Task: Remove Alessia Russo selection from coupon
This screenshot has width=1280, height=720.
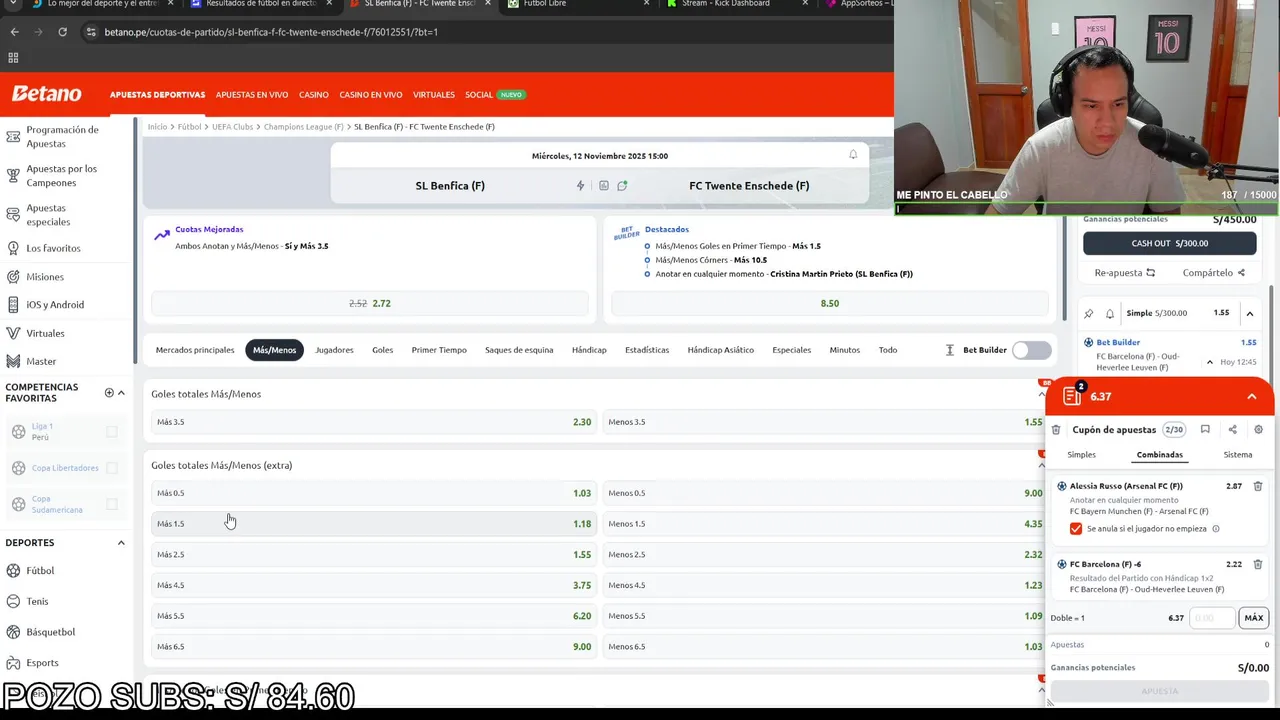Action: (x=1258, y=486)
